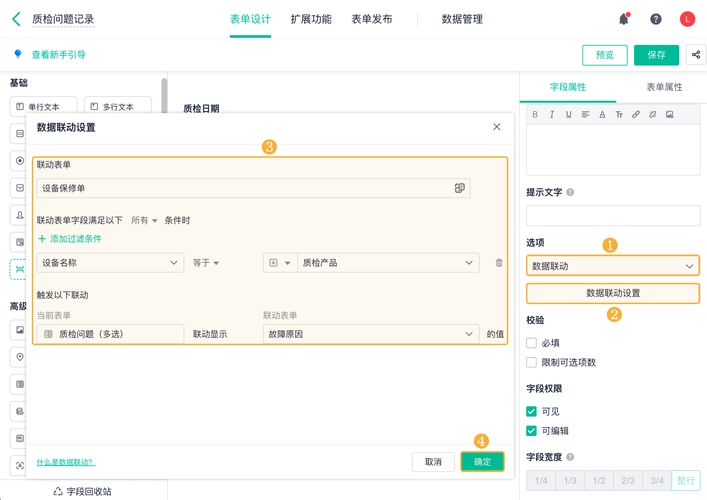Go back using the green arrow
This screenshot has height=500, width=707.
click(16, 19)
